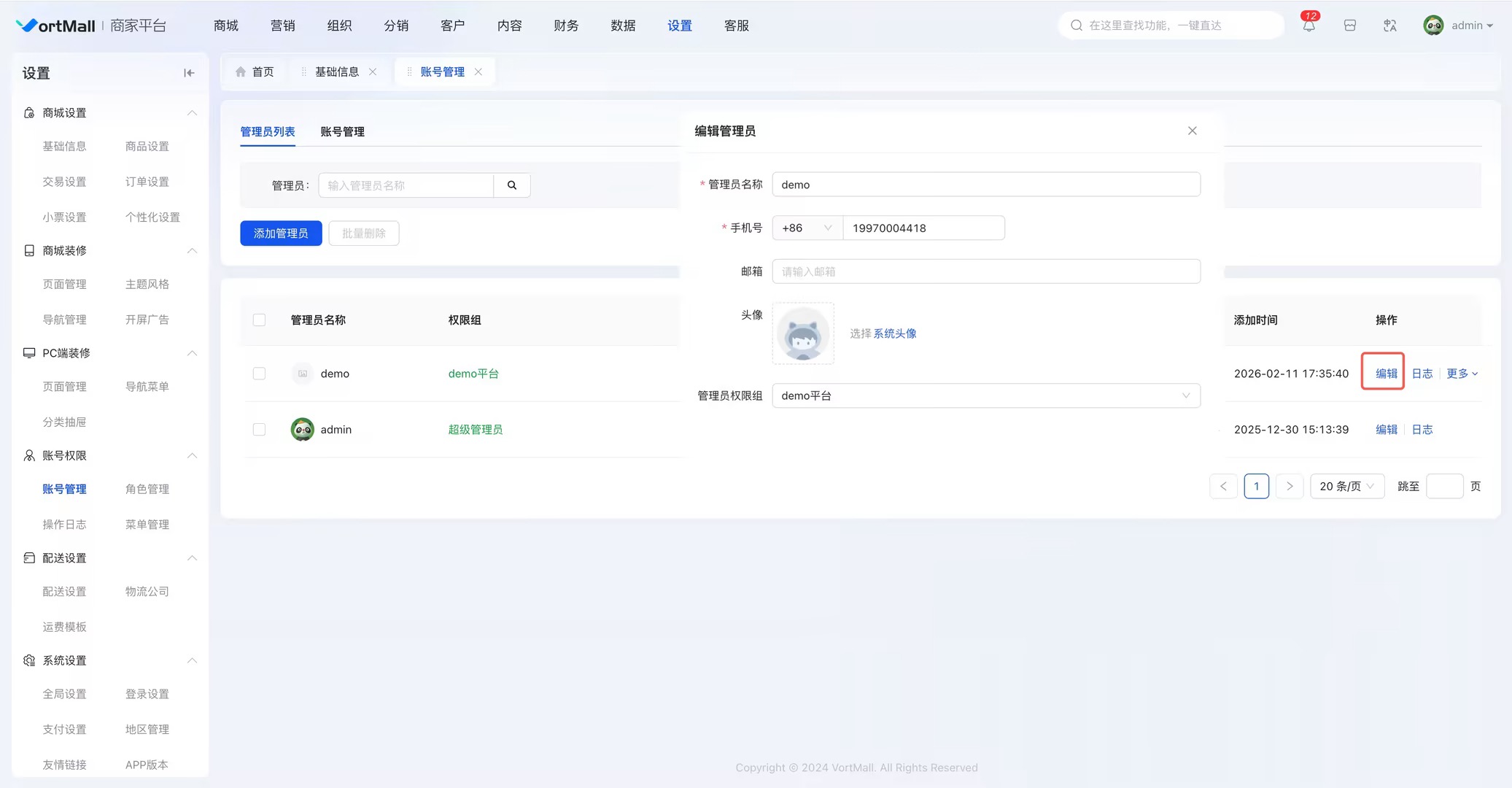Click admin's panda avatar in the table
The width and height of the screenshot is (1512, 788).
302,429
